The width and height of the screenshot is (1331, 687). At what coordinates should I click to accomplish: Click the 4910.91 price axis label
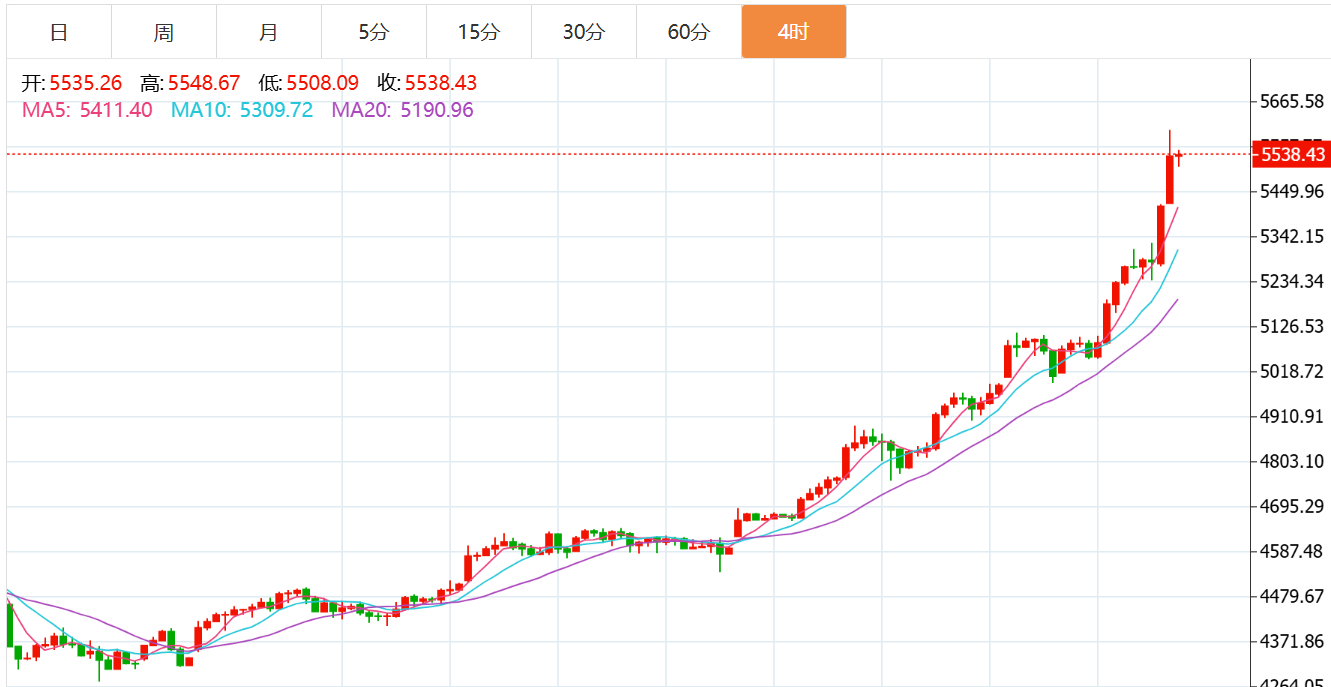click(x=1294, y=416)
